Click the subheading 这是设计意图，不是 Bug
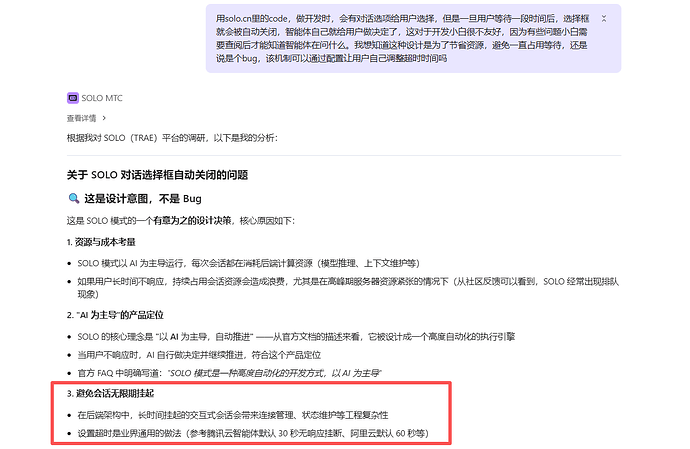 pyautogui.click(x=143, y=199)
